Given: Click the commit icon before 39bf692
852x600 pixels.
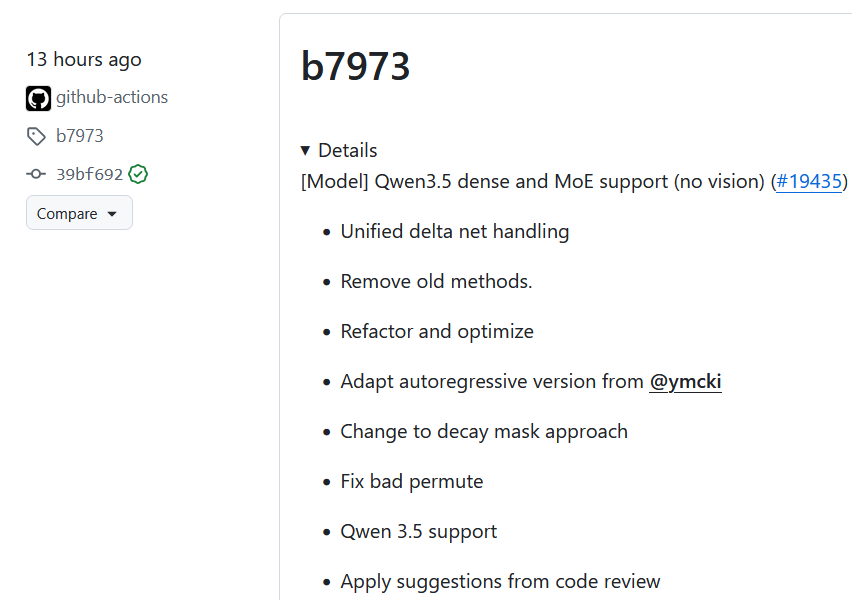Looking at the screenshot, I should (x=37, y=174).
